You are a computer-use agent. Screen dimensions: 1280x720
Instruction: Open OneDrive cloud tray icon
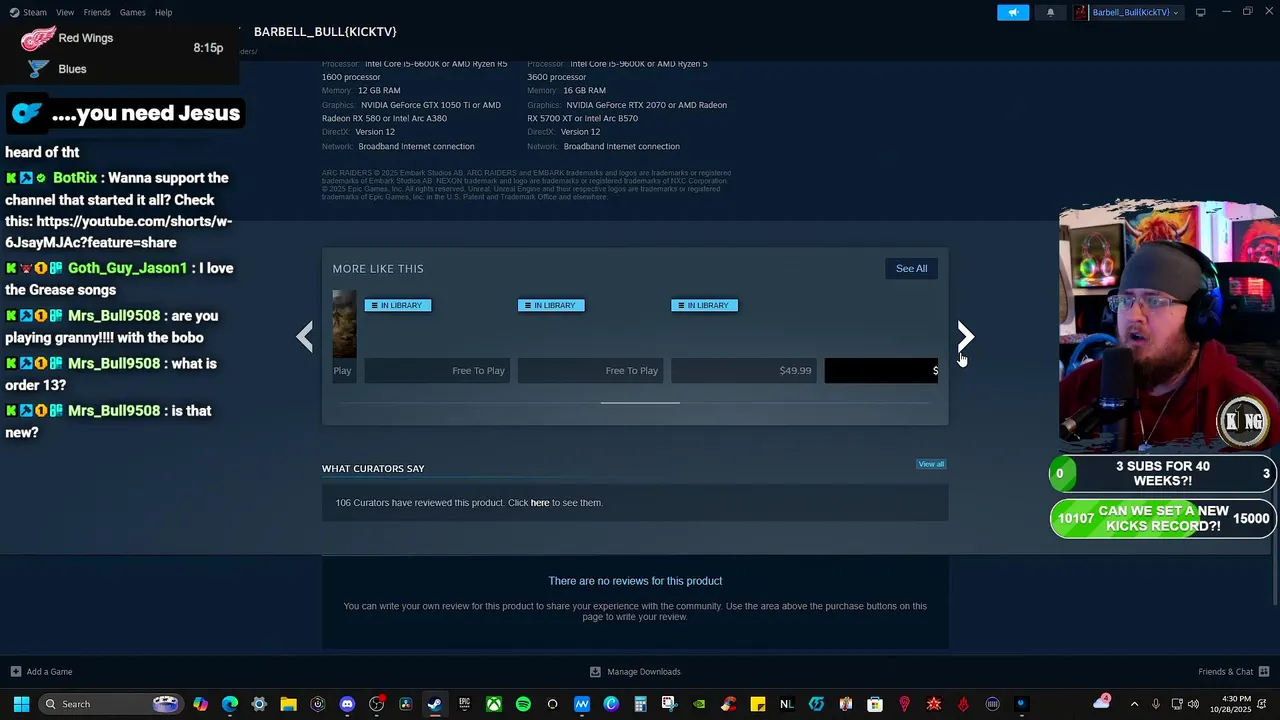click(x=1102, y=701)
